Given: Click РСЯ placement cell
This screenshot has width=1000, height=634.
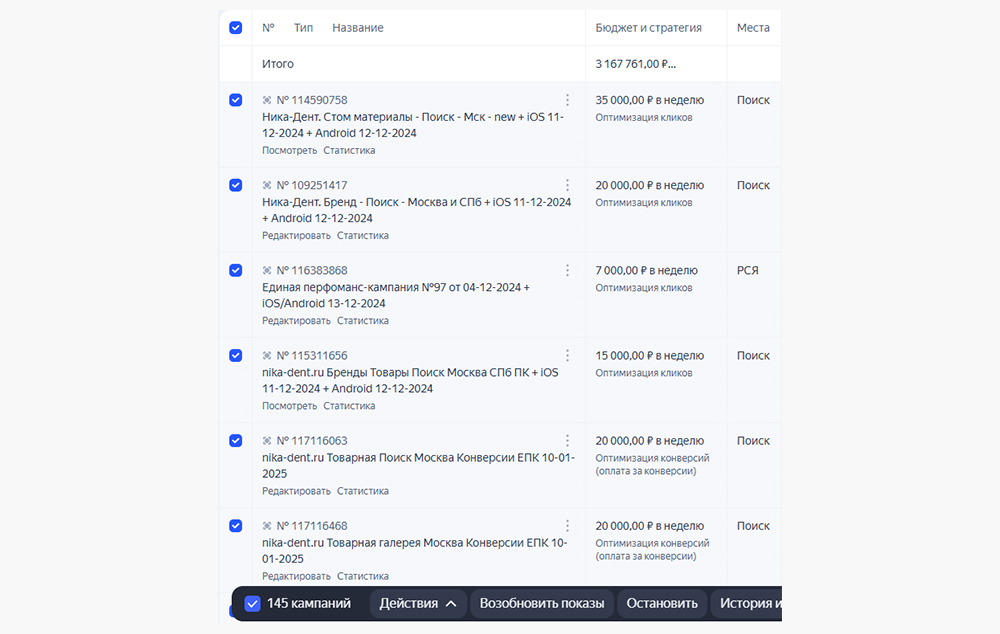Looking at the screenshot, I should (747, 270).
